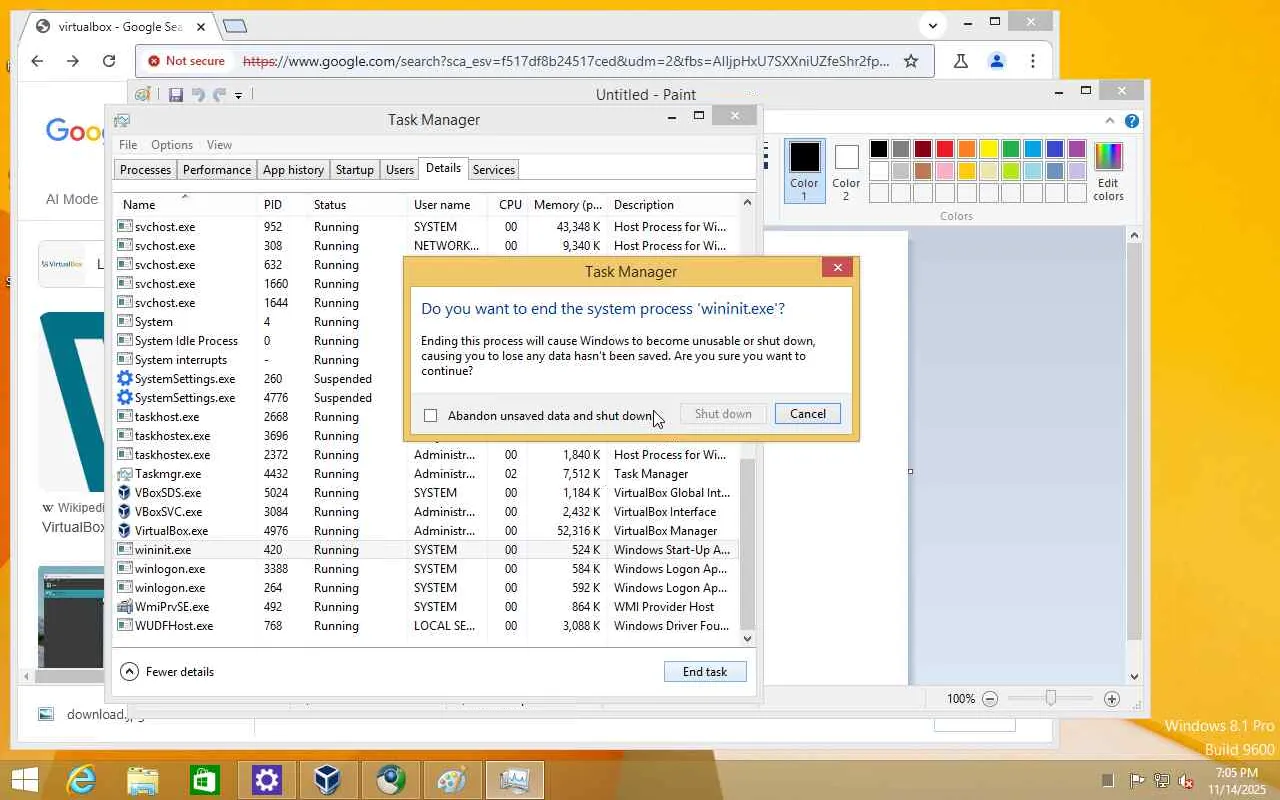The height and width of the screenshot is (800, 1280).
Task: Open the Startup tab
Action: coord(354,170)
